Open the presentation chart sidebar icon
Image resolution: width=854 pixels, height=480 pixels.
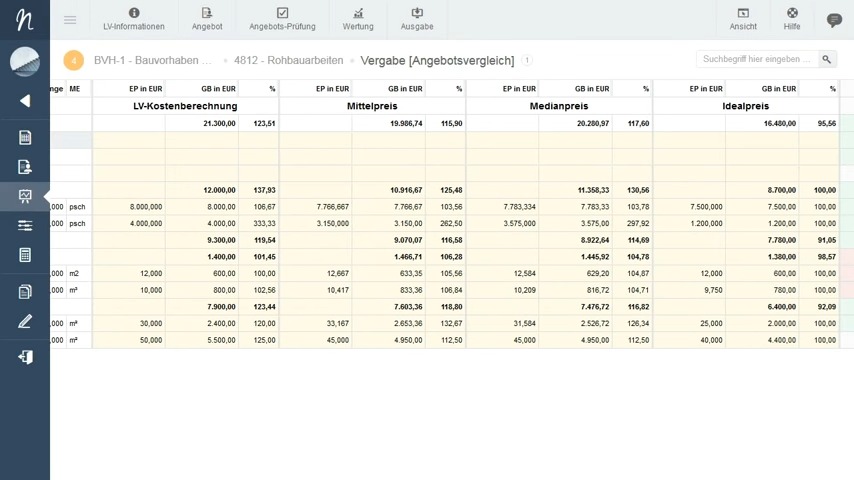(x=25, y=196)
